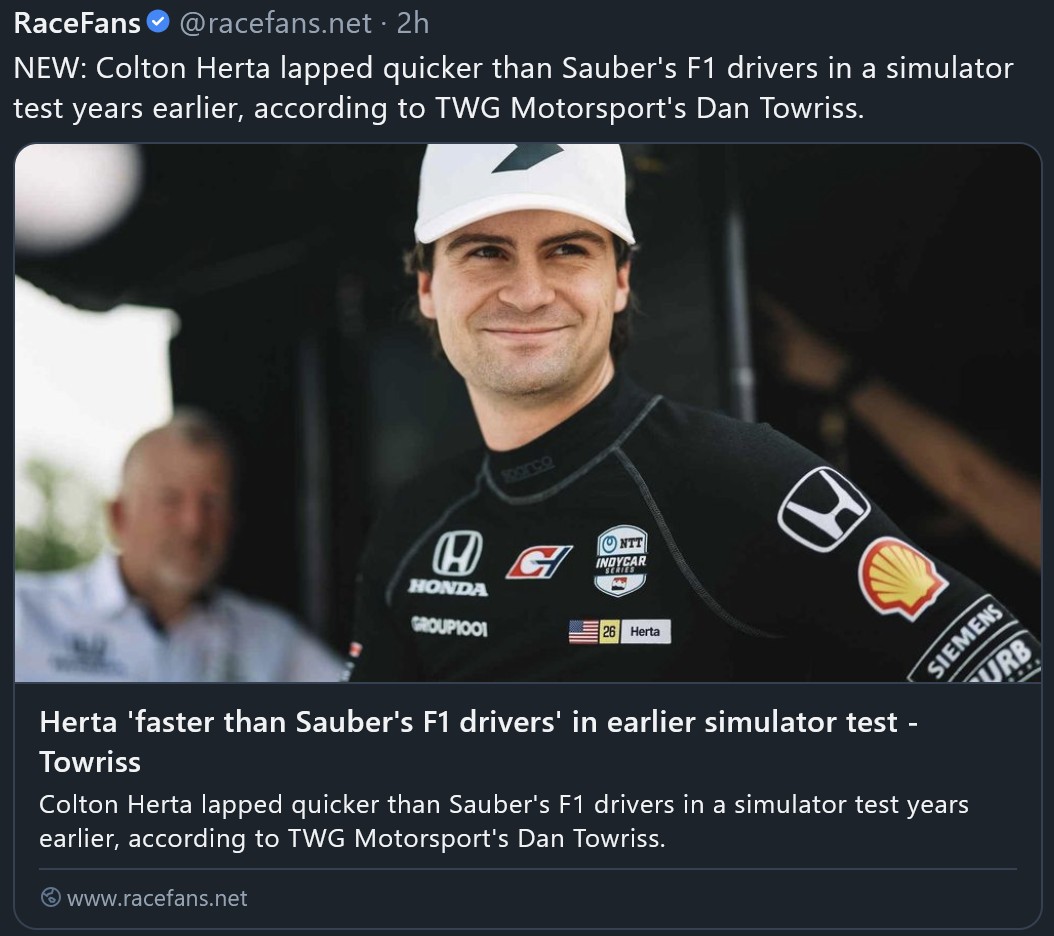
Task: Click the globe icon beside www.racefans.net
Action: point(50,897)
